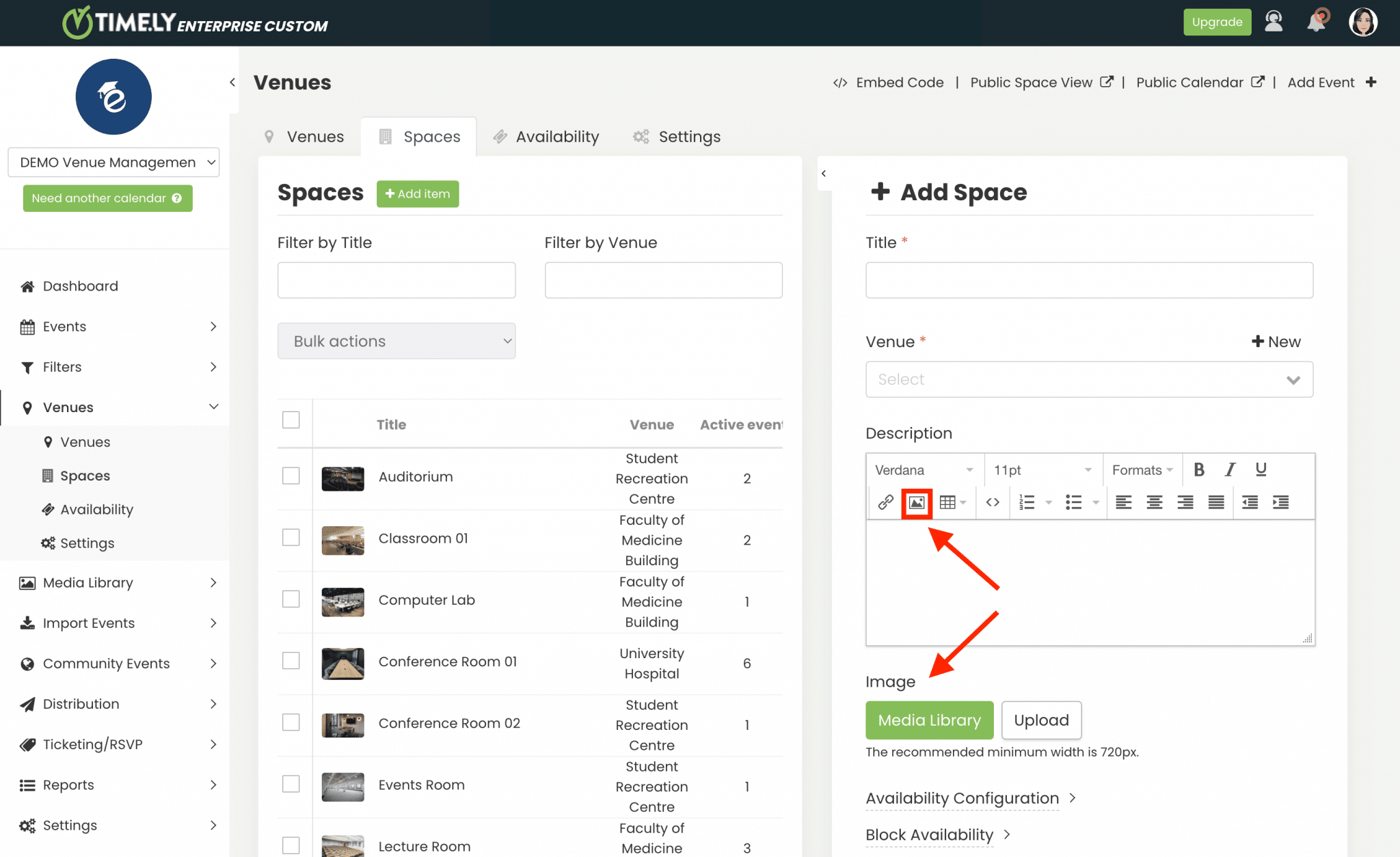Open the insert table icon
This screenshot has width=1400, height=857.
tap(949, 502)
